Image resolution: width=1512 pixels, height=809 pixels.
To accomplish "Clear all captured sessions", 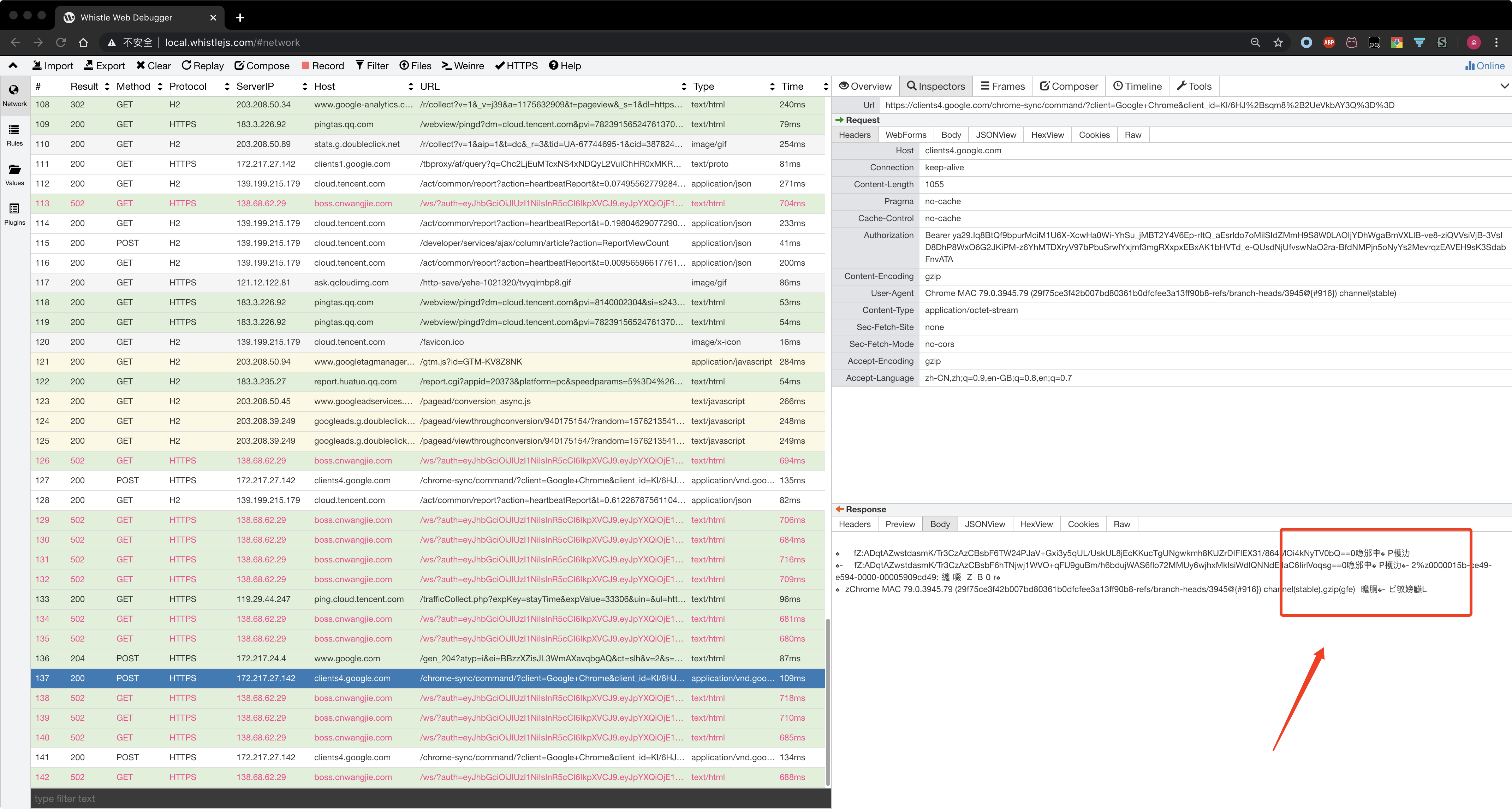I will (x=153, y=65).
